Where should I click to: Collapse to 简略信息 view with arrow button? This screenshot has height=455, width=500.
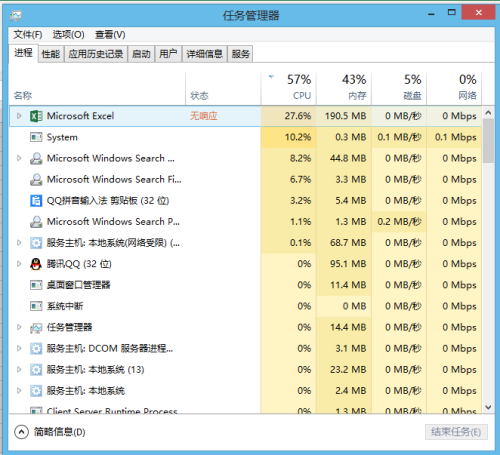tap(21, 432)
